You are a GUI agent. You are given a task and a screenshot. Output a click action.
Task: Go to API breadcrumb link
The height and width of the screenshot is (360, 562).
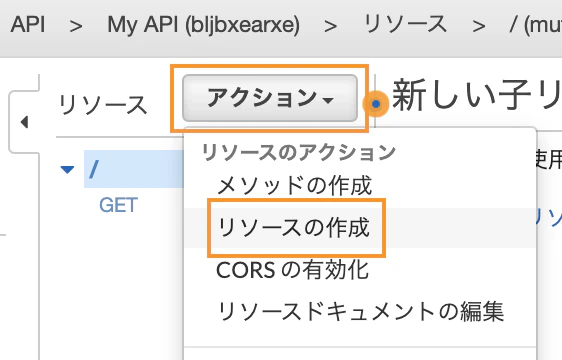pyautogui.click(x=28, y=25)
